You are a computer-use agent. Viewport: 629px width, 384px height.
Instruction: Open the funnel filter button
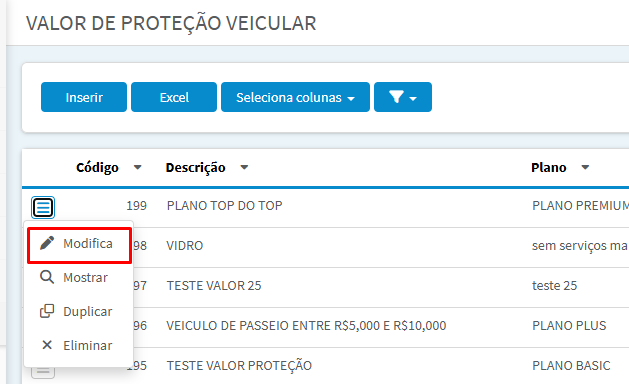[x=403, y=97]
